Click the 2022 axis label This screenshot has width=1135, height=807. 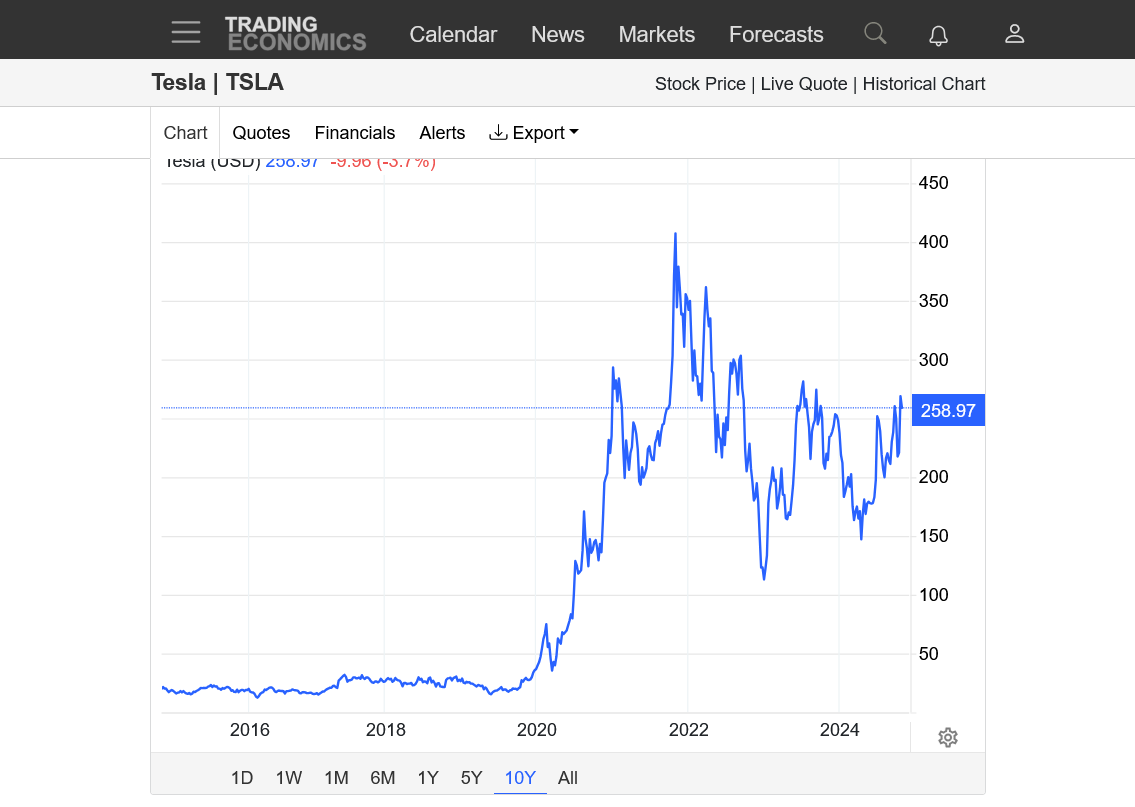[x=688, y=730]
